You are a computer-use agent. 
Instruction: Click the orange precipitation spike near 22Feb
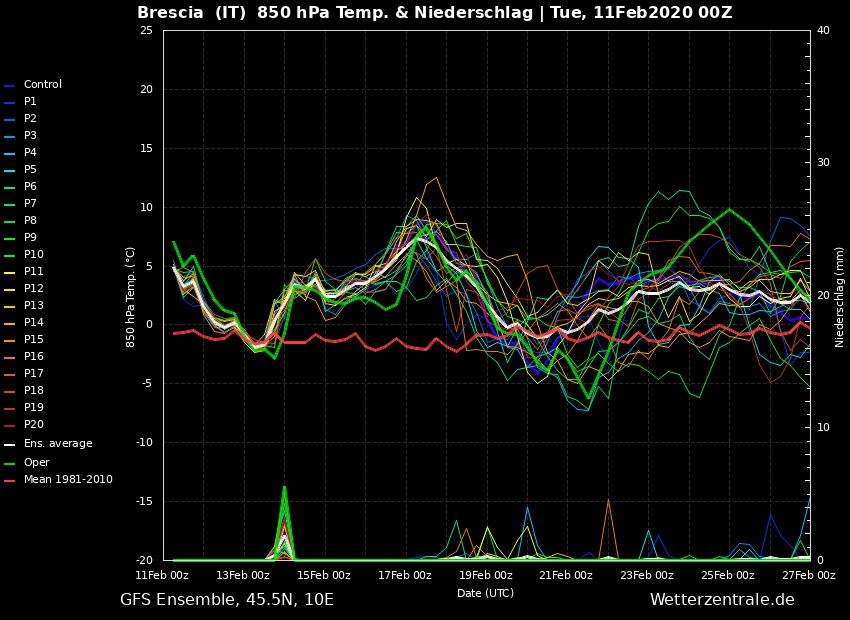(608, 528)
